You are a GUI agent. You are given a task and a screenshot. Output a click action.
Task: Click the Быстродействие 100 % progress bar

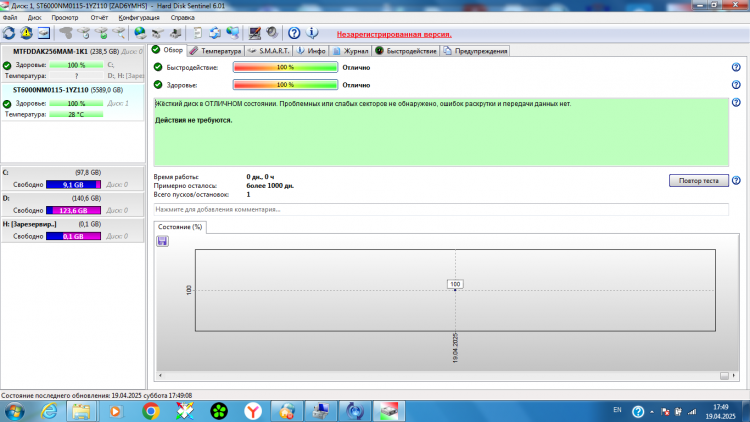[x=286, y=67]
